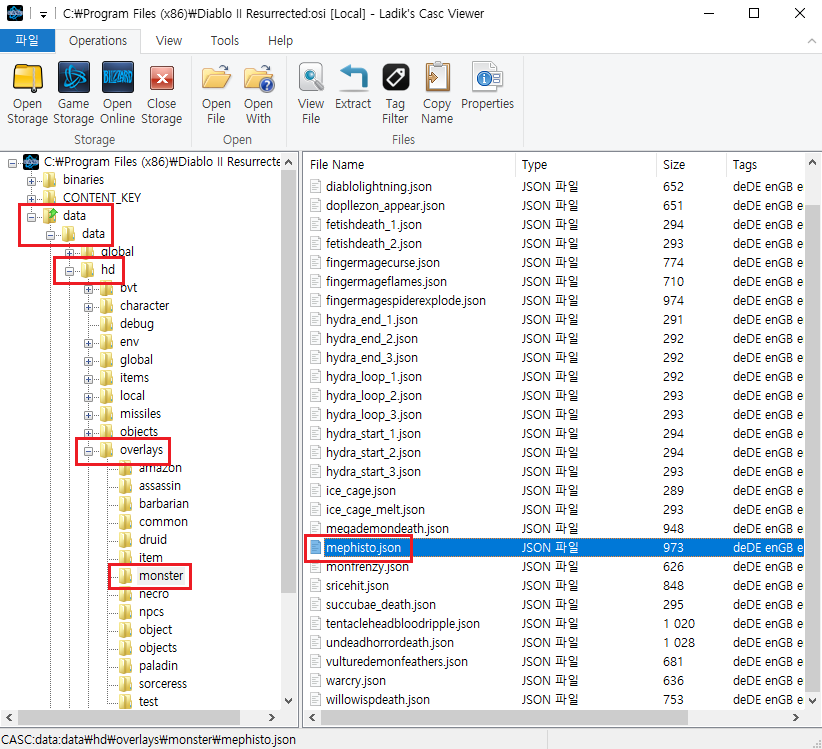Select the assassin folder in tree

(159, 486)
